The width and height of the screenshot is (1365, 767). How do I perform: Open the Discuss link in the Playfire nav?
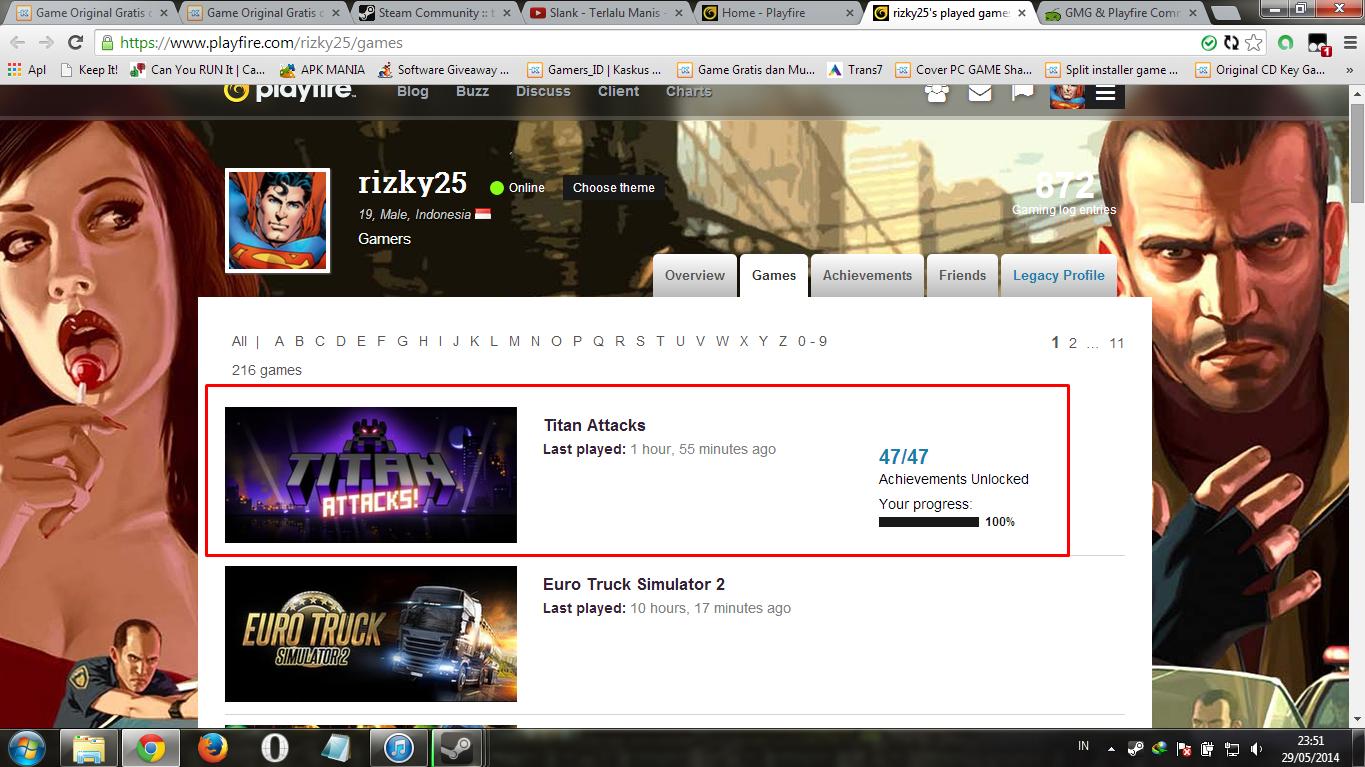tap(543, 91)
